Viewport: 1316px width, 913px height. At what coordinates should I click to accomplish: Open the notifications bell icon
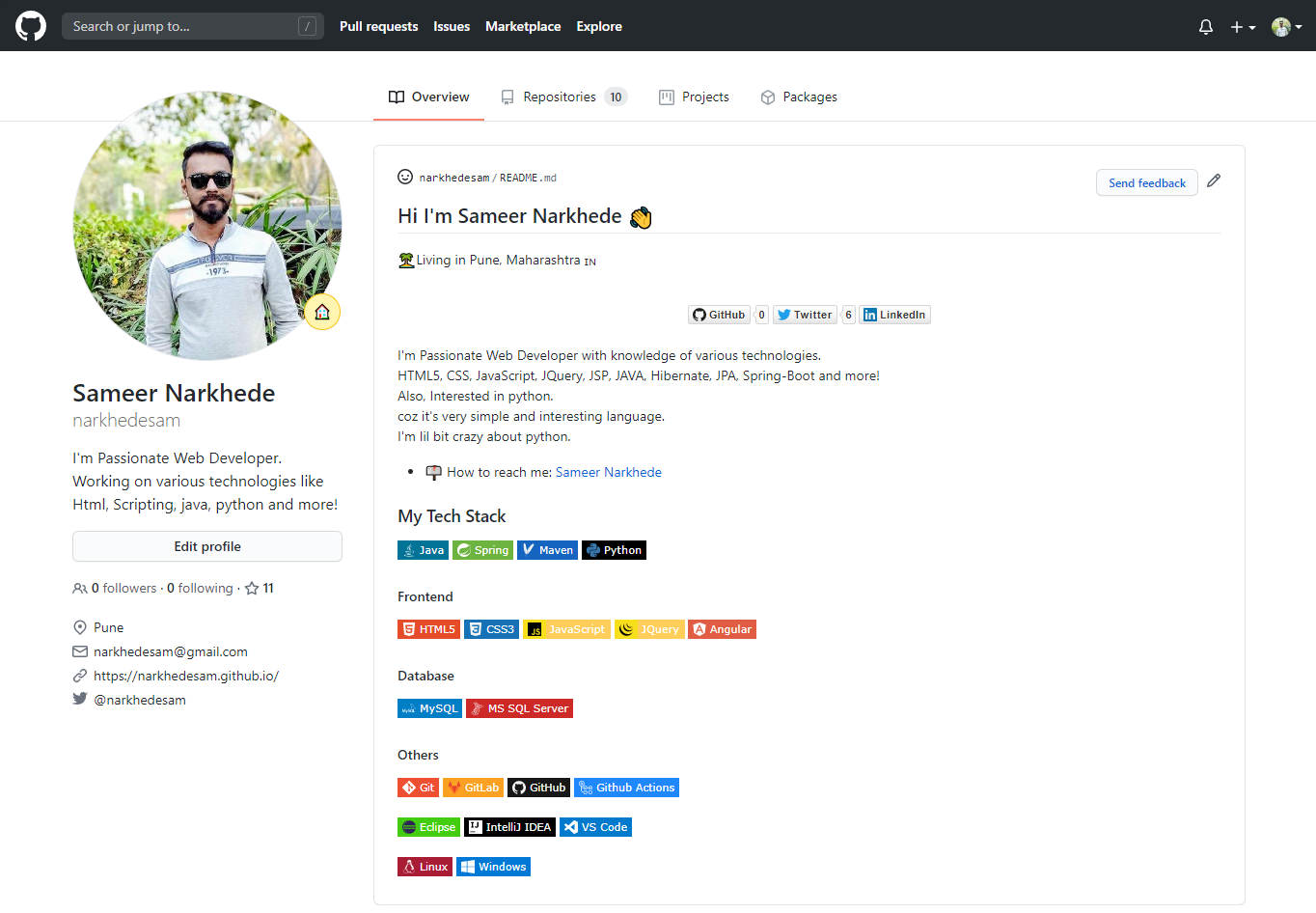1205,27
